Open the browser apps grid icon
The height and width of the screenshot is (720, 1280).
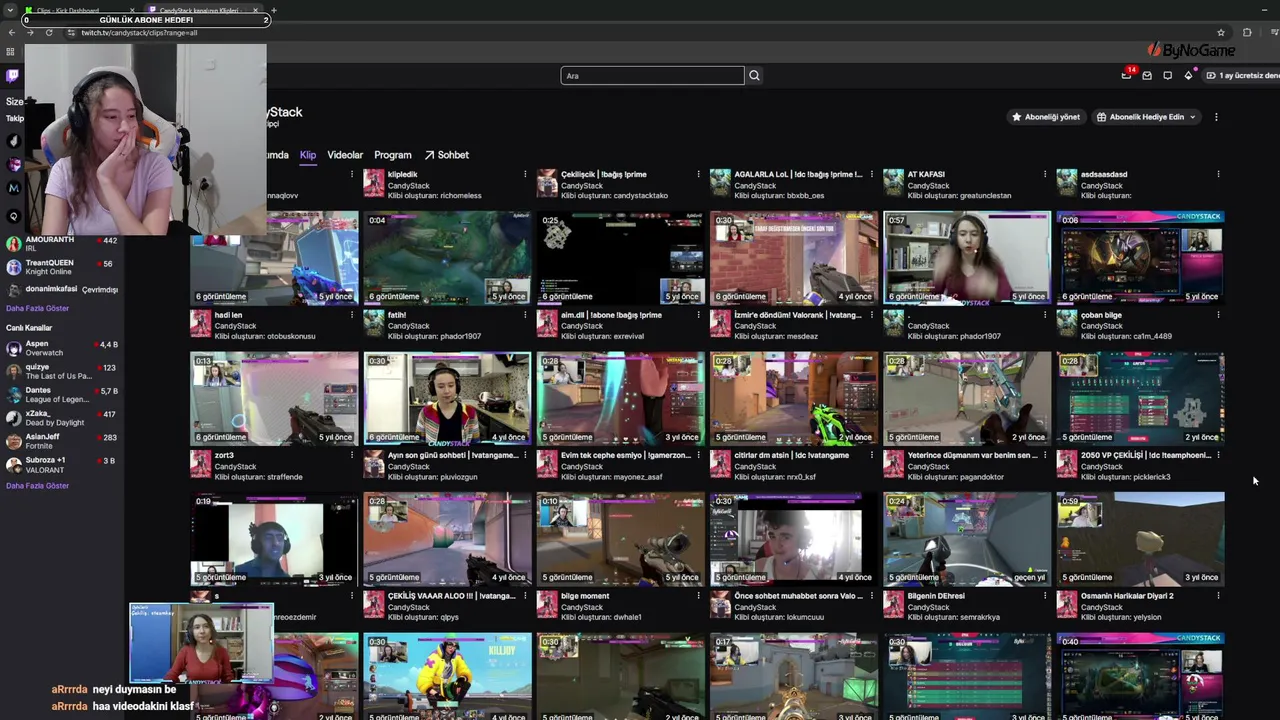tap(10, 52)
